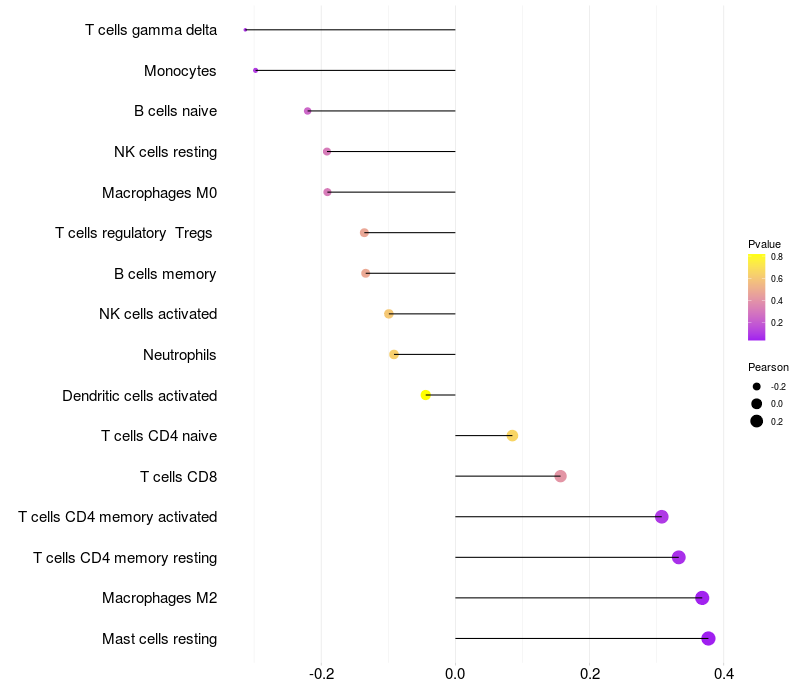Click the T cells gamma delta dot
The height and width of the screenshot is (700, 800).
(245, 30)
